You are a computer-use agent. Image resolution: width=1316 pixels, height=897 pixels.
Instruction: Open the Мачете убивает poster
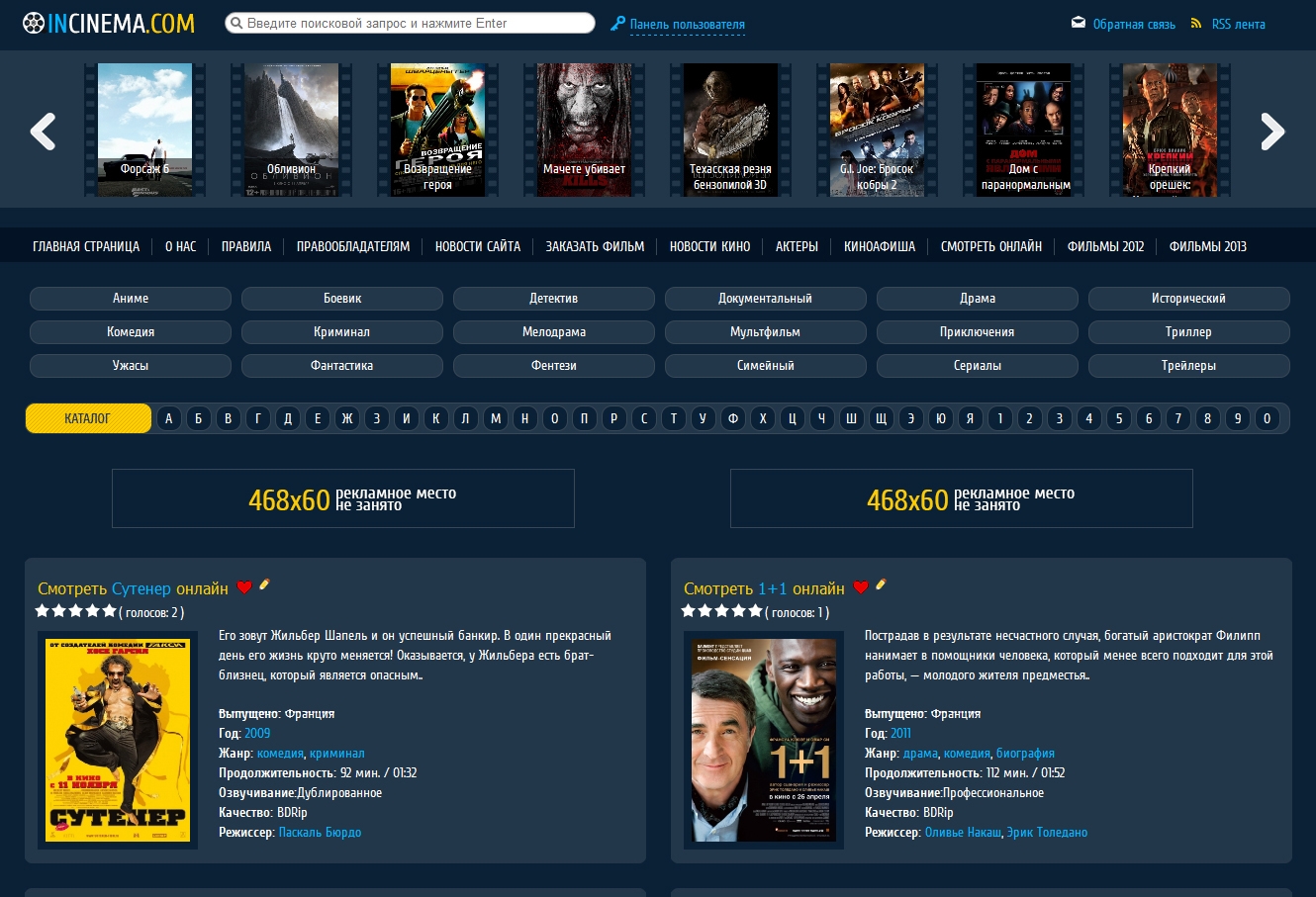click(x=585, y=130)
